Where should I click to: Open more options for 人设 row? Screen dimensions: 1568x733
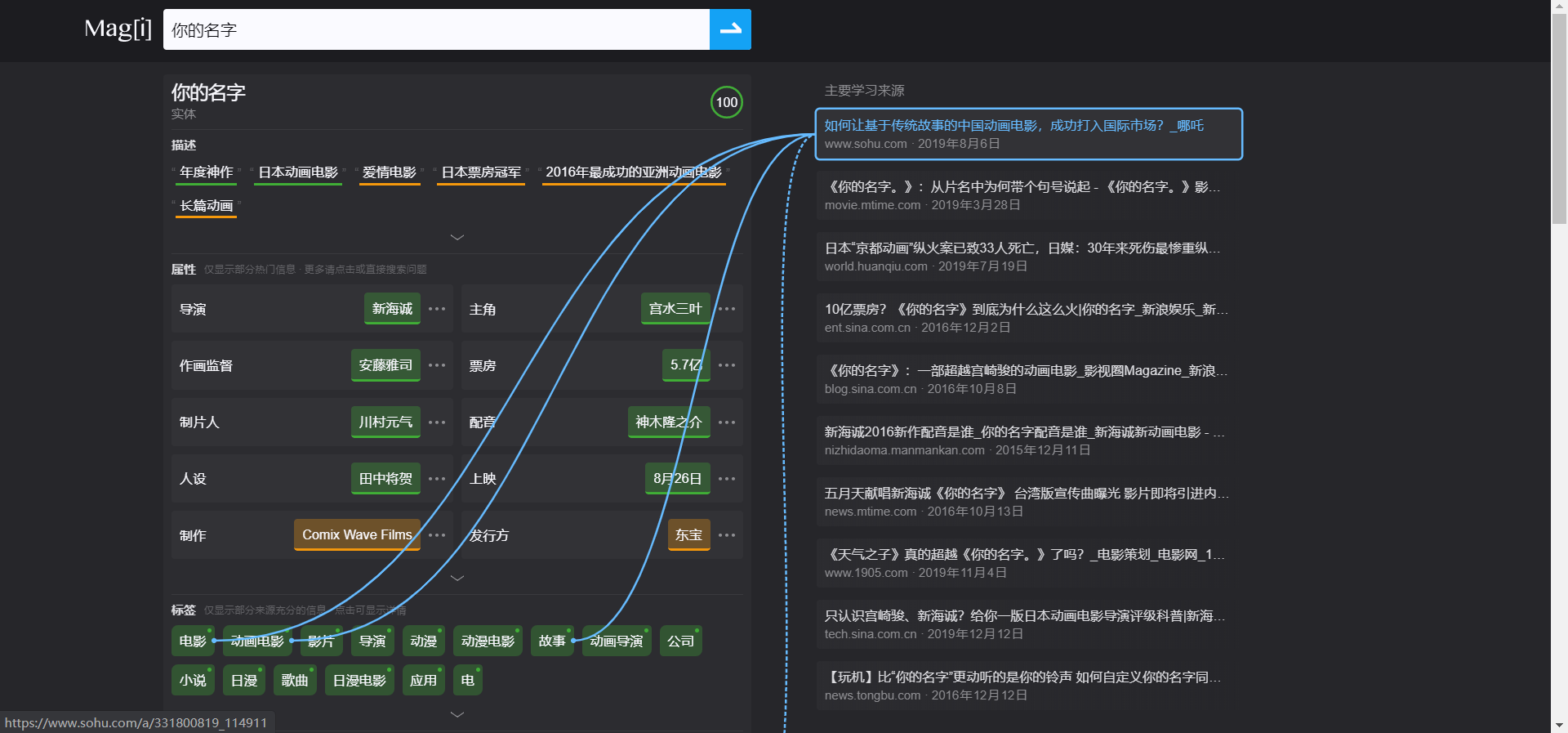click(437, 479)
